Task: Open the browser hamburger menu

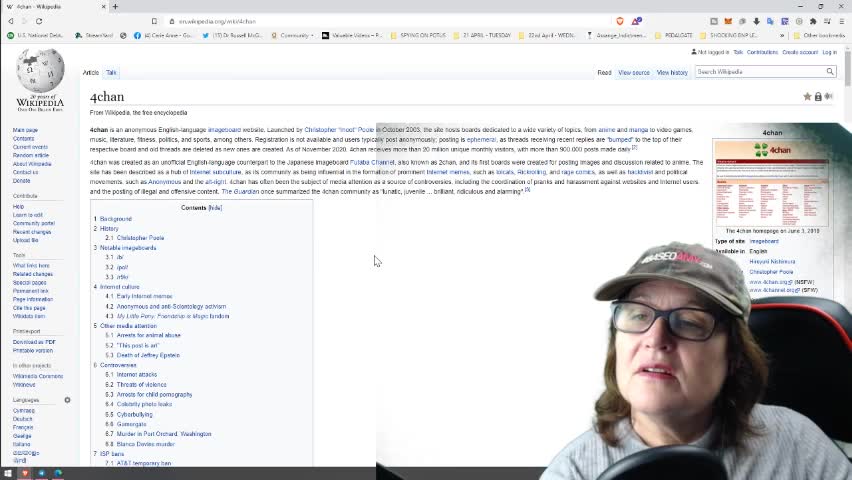Action: click(x=842, y=21)
